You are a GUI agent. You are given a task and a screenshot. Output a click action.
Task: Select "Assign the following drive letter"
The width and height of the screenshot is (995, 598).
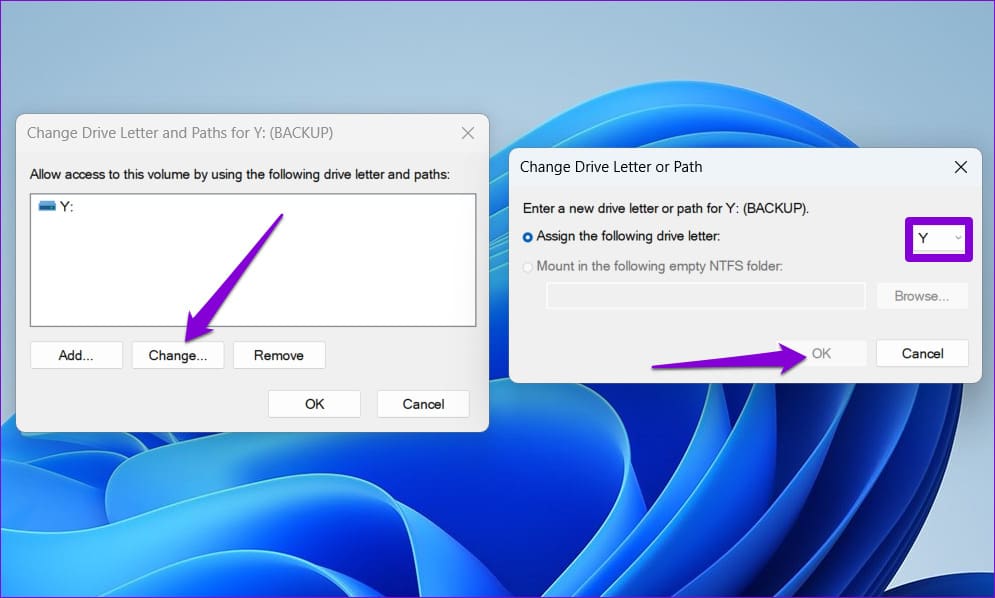[530, 236]
